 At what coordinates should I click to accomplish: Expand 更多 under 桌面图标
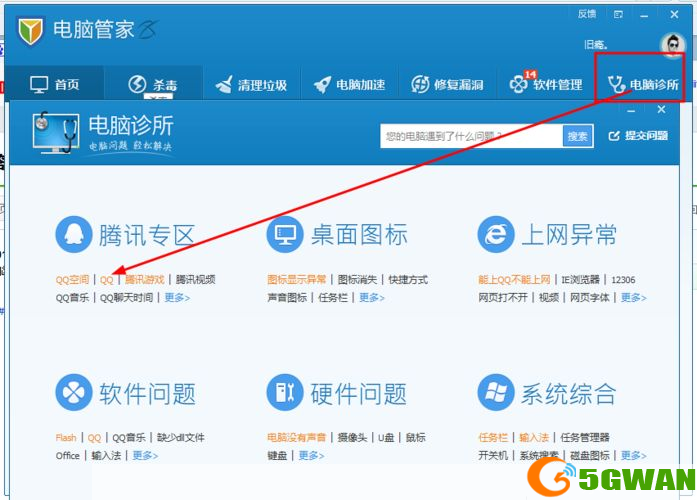point(372,297)
